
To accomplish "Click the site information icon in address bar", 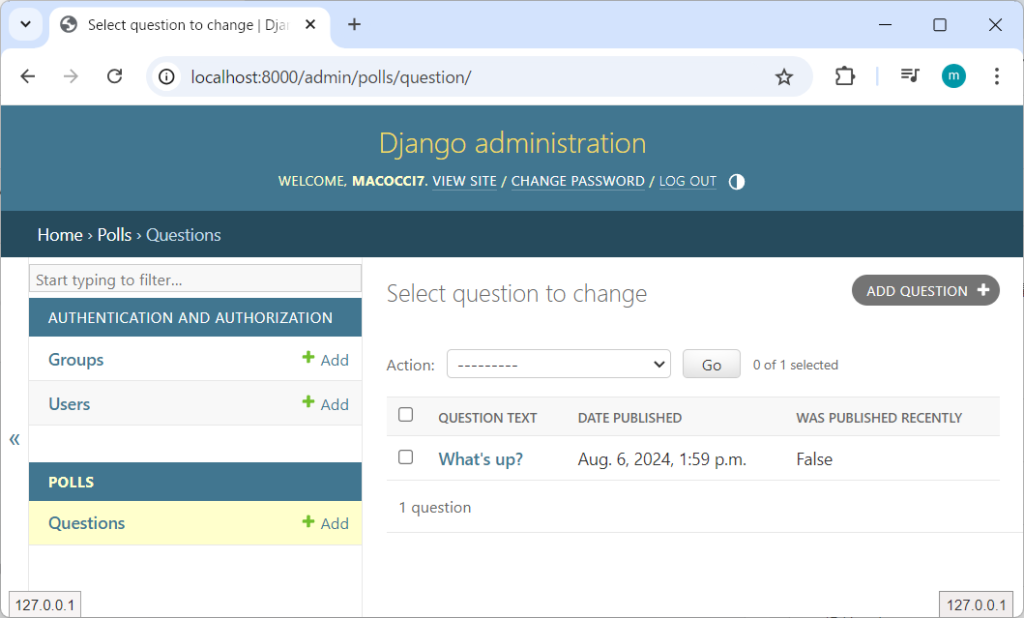I will (x=168, y=77).
